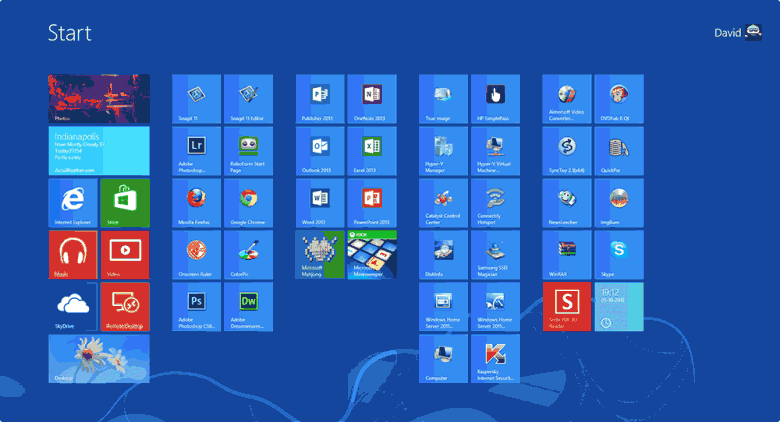780x422 pixels.
Task: Open RoboForm Start Page tile
Action: [248, 150]
